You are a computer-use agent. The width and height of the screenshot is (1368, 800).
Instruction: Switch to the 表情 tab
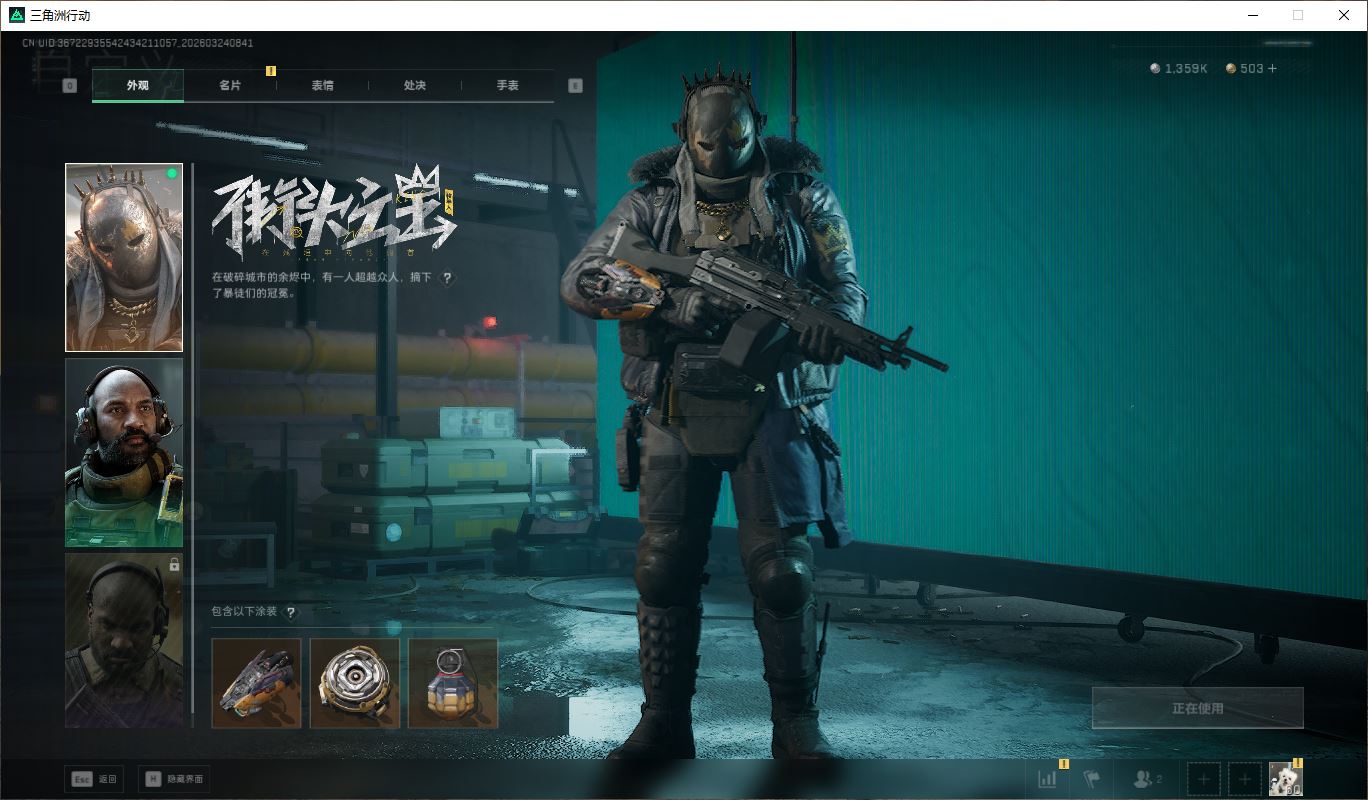[x=322, y=86]
